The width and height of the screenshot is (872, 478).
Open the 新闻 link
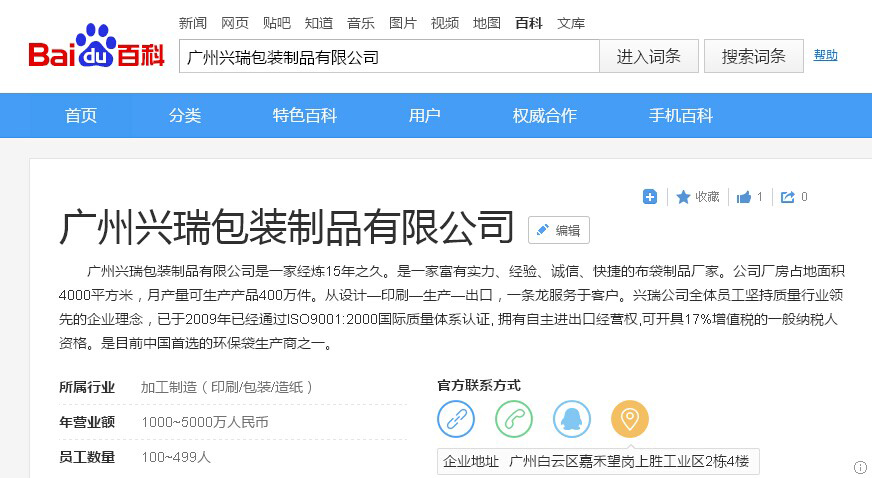192,23
